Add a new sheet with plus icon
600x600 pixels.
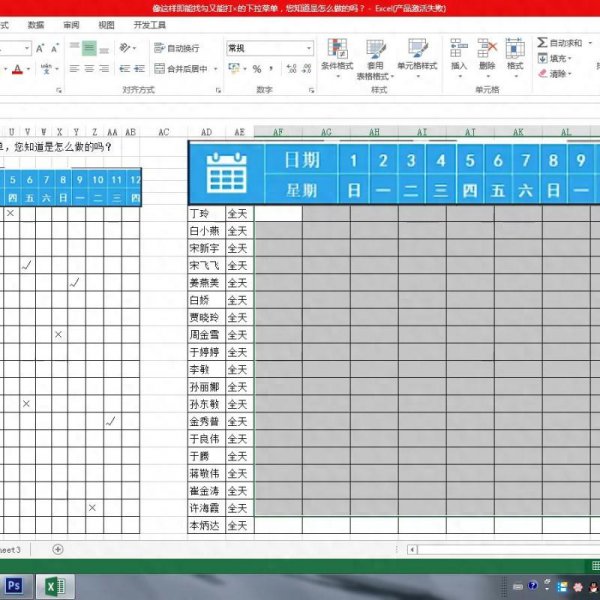click(58, 549)
